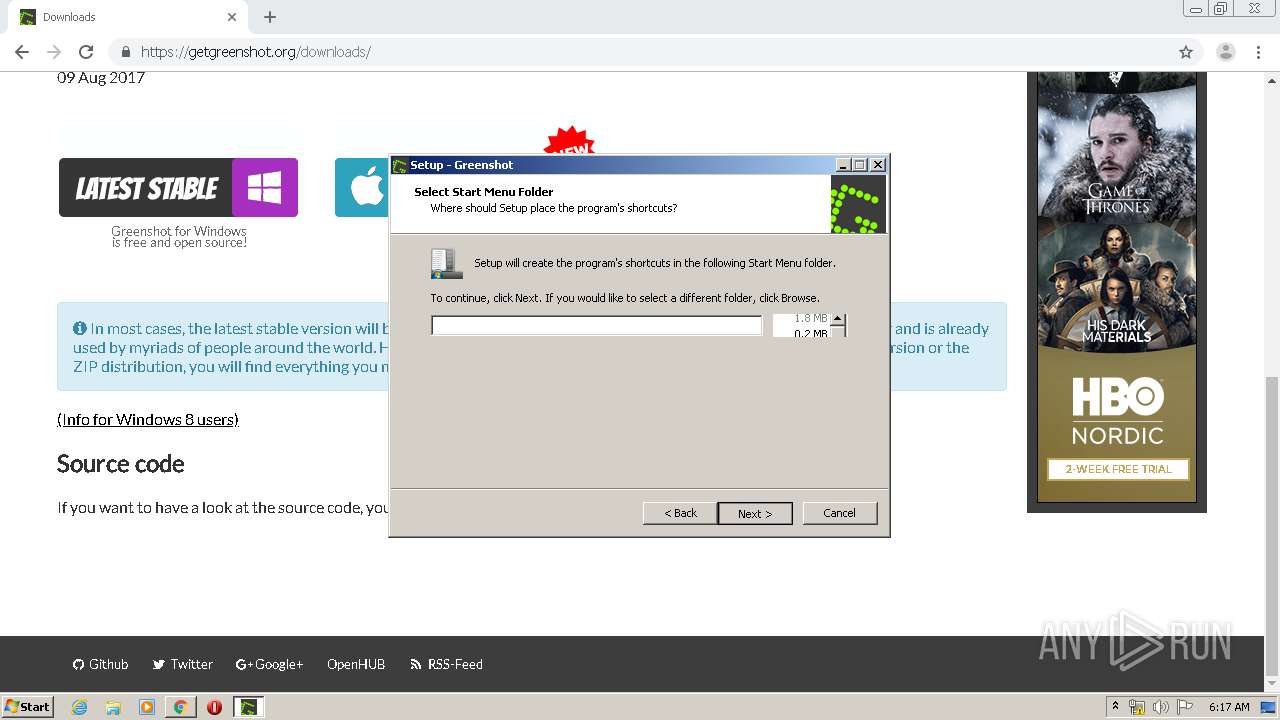Image resolution: width=1280 pixels, height=720 pixels.
Task: Open a new Chrome tab
Action: coord(270,17)
